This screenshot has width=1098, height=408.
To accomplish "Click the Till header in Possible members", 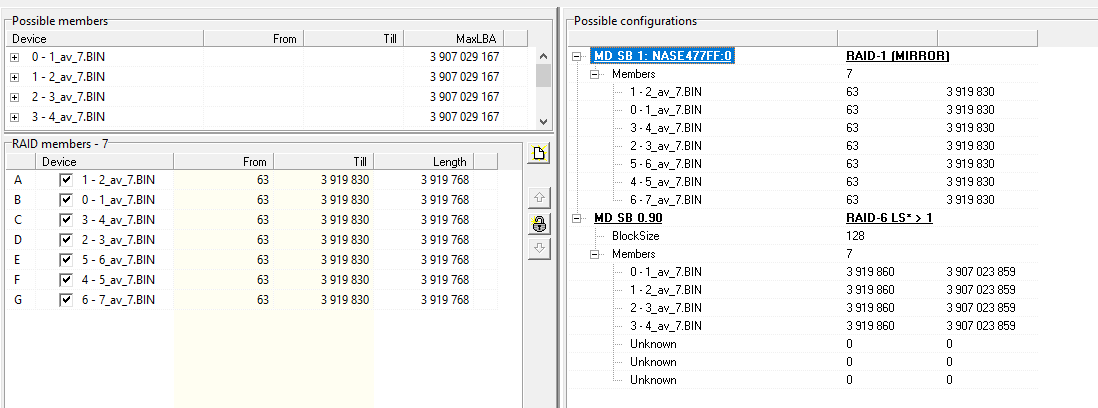I will coord(354,38).
